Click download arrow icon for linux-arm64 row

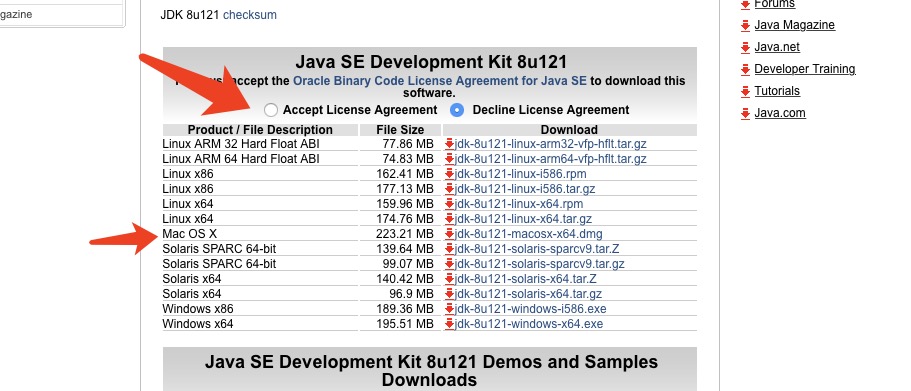[449, 159]
